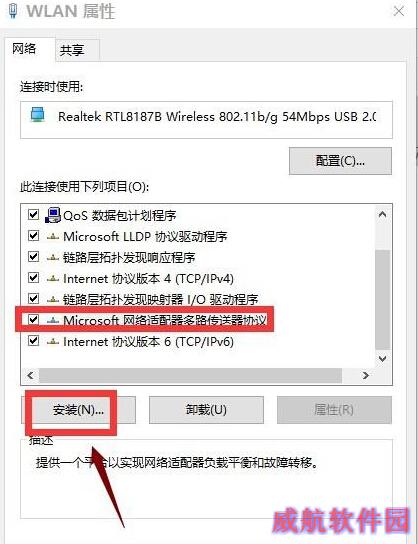Screen dimensions: 418x544
Task: Toggle the Internet 协议版本 4 (TCP/IPv4) checkbox
Action: [33, 278]
